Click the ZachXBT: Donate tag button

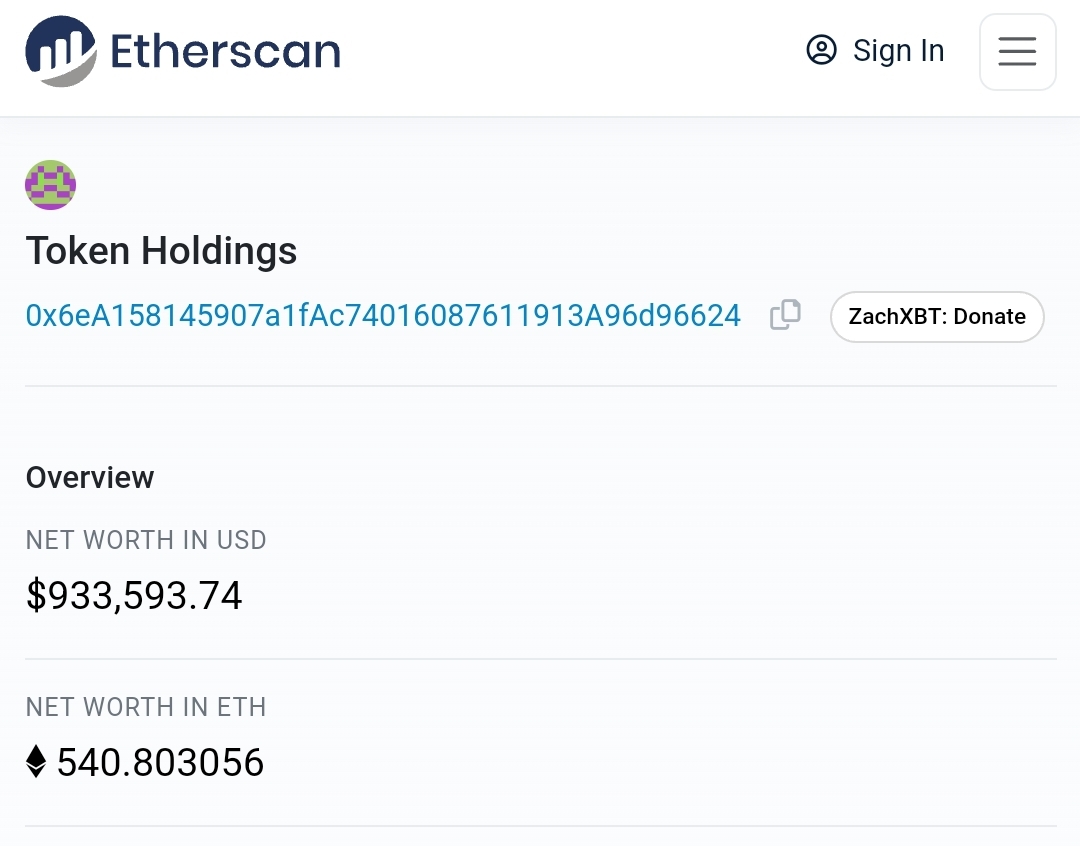point(937,317)
